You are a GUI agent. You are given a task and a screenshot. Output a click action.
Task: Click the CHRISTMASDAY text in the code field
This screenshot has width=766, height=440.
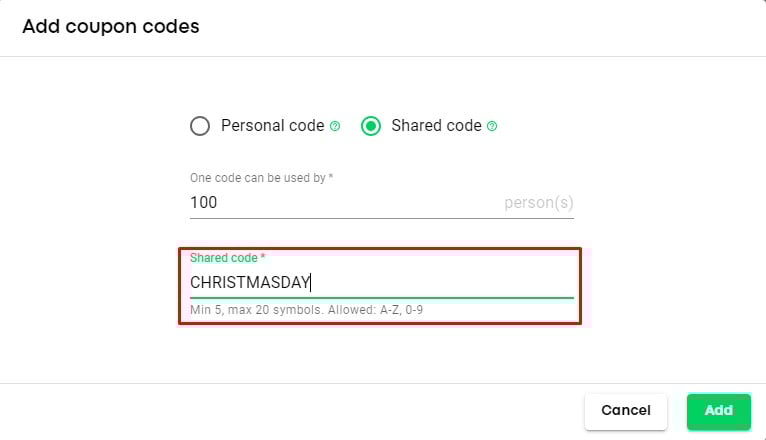[x=250, y=282]
